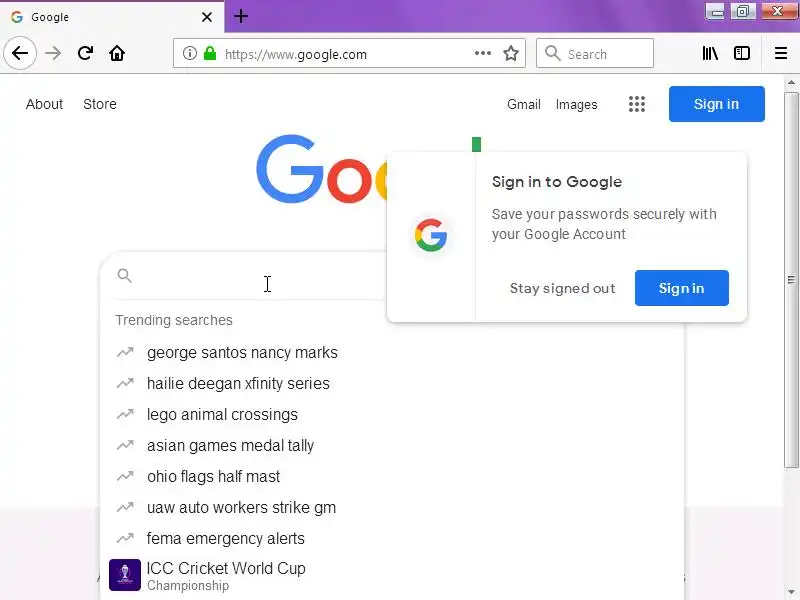Bookmark this page with the star icon

click(x=511, y=53)
